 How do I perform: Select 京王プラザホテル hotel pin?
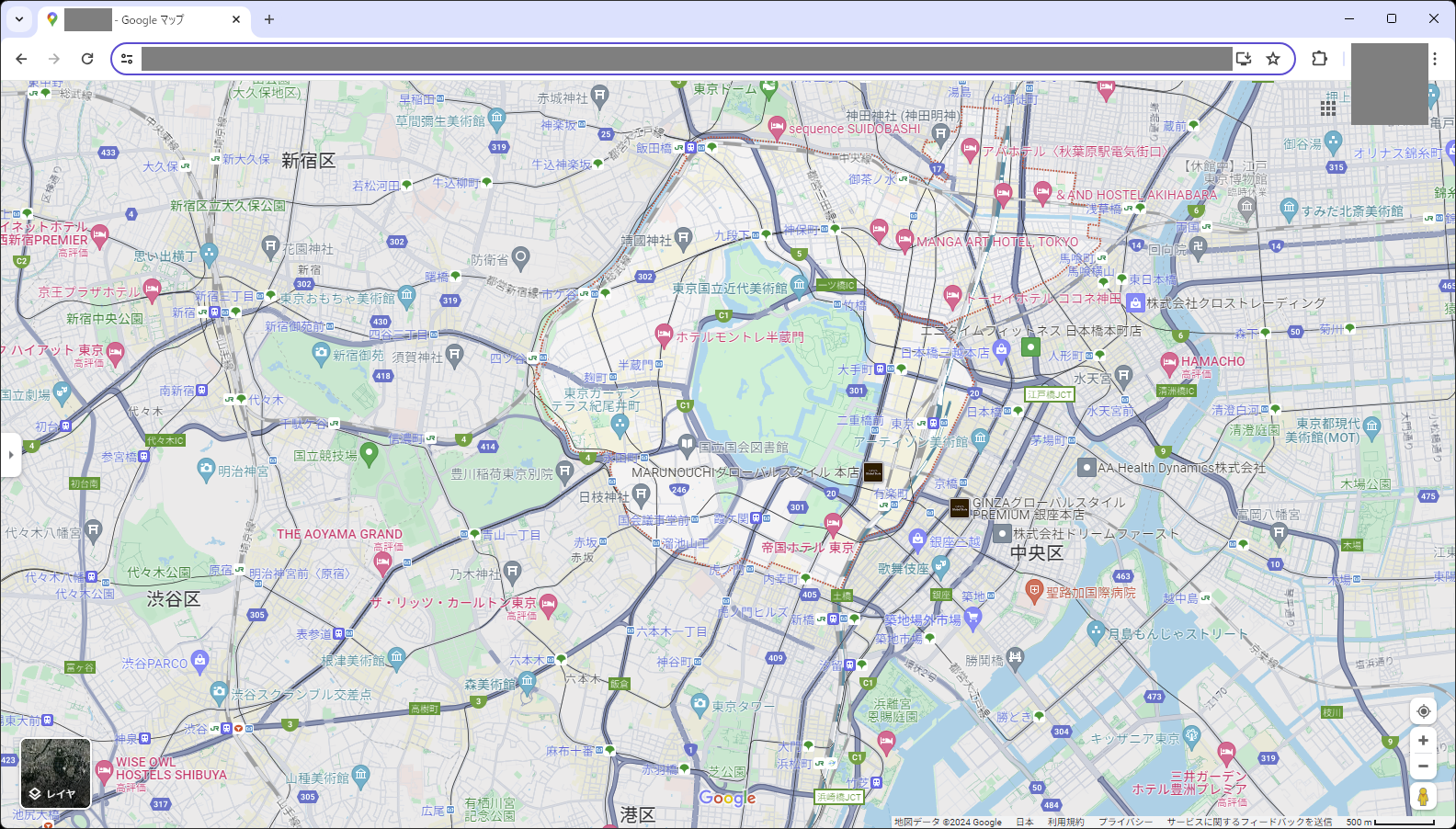[x=153, y=290]
